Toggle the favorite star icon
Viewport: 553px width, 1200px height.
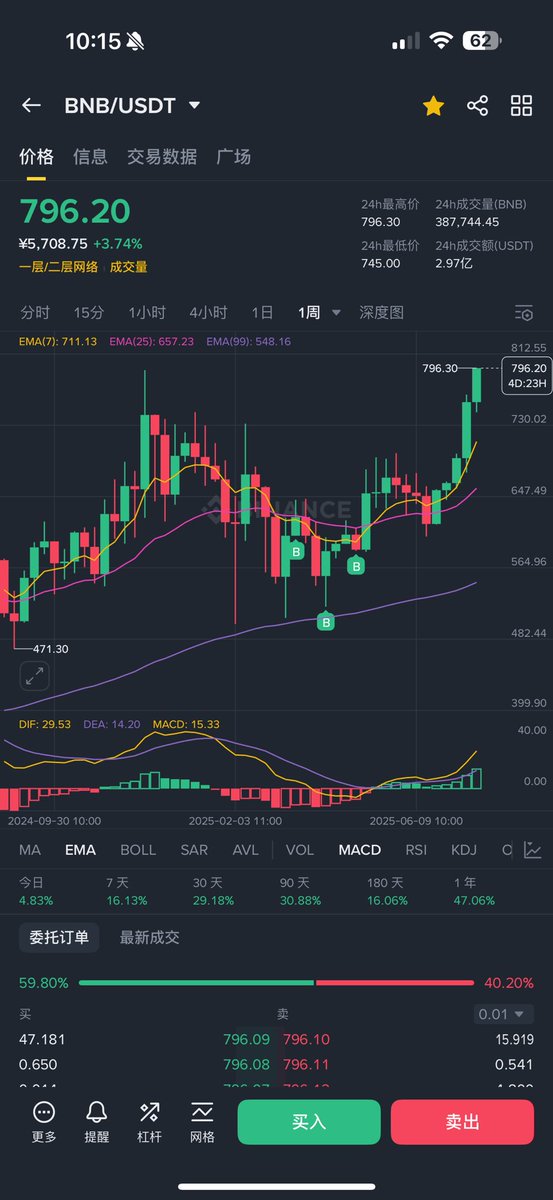(x=433, y=106)
